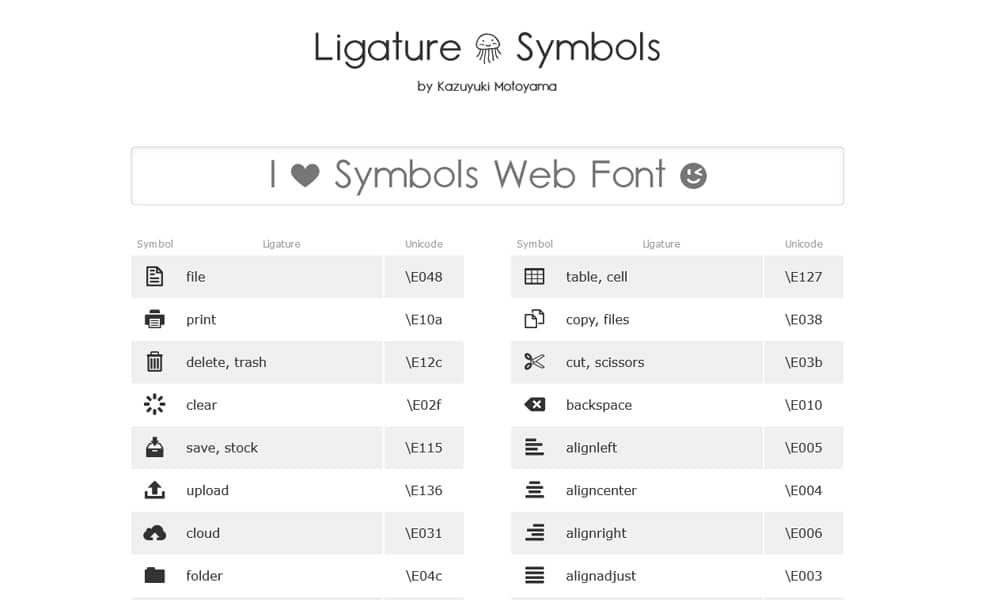Click the save stock icon

coord(154,447)
